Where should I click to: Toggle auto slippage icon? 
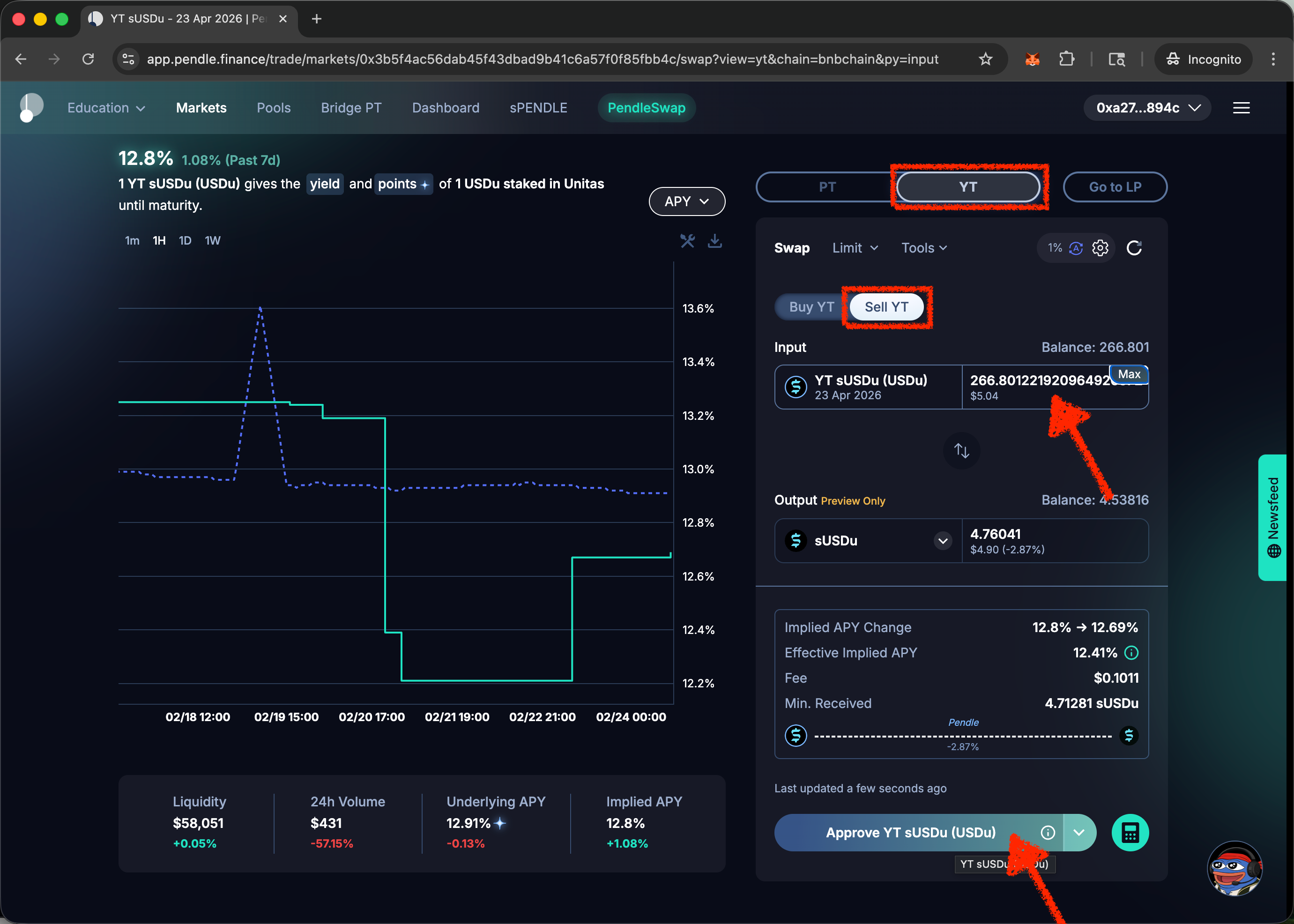tap(1075, 248)
